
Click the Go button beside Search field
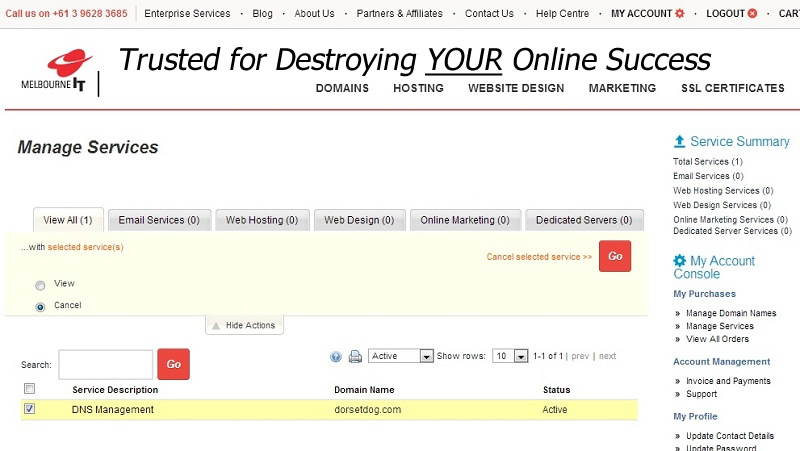(x=173, y=364)
